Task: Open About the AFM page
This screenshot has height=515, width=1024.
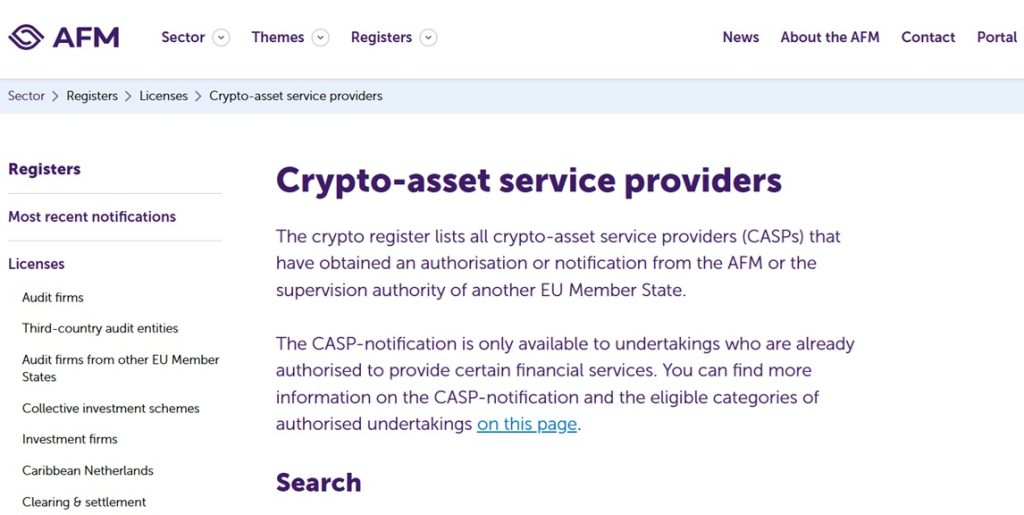Action: pos(829,37)
